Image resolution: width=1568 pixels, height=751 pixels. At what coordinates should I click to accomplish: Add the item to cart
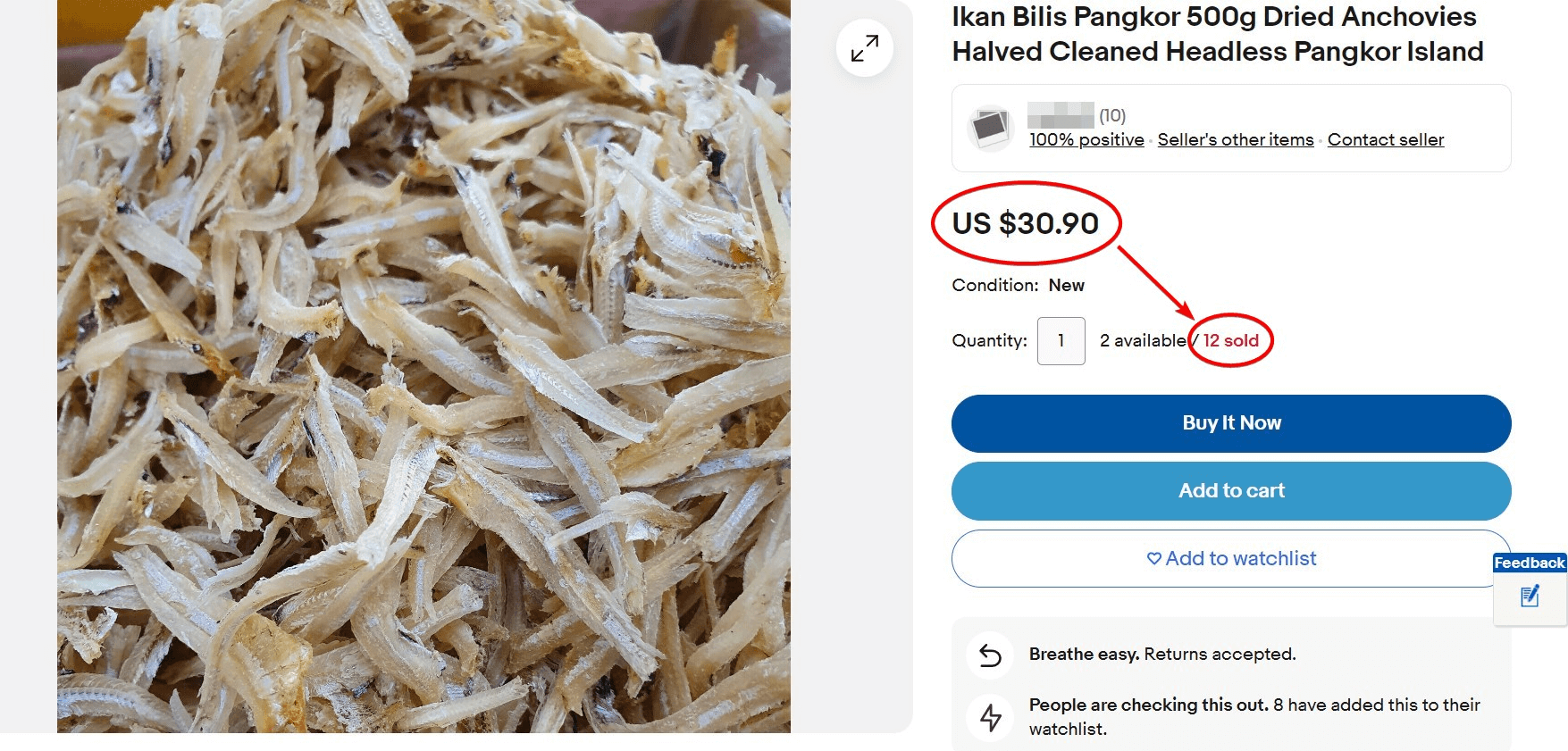pyautogui.click(x=1230, y=491)
